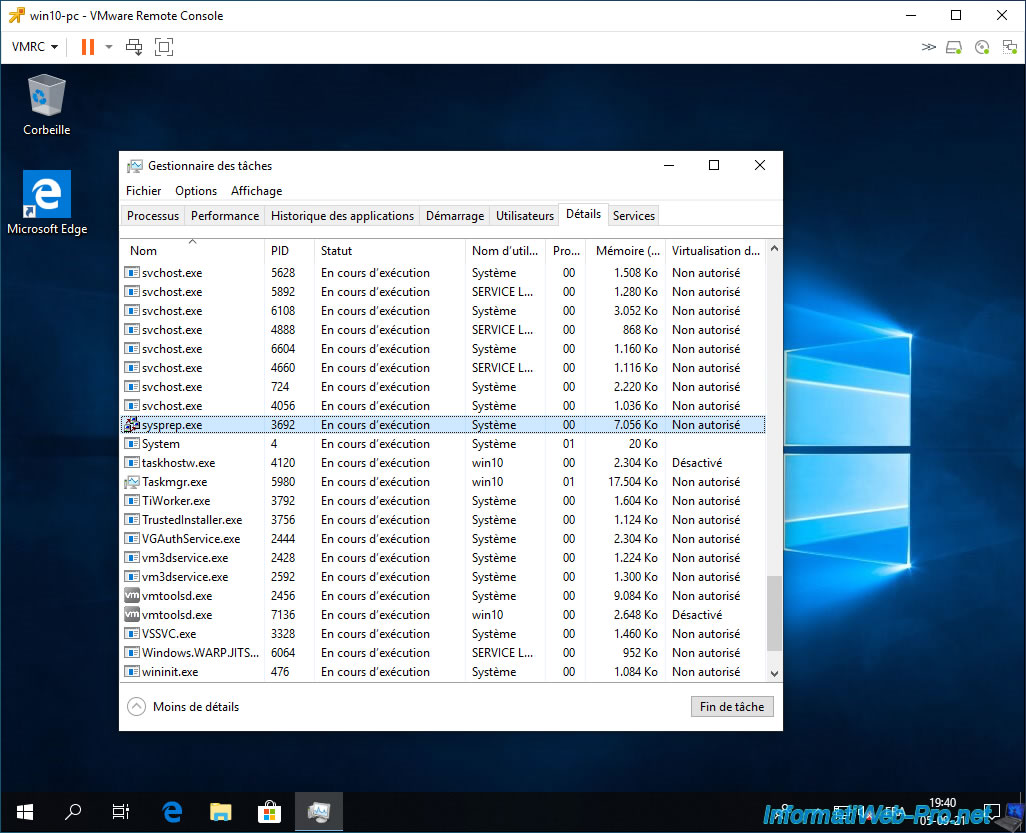The width and height of the screenshot is (1026, 833).
Task: Select the Windows.WARP.JITS... process row
Action: 443,652
